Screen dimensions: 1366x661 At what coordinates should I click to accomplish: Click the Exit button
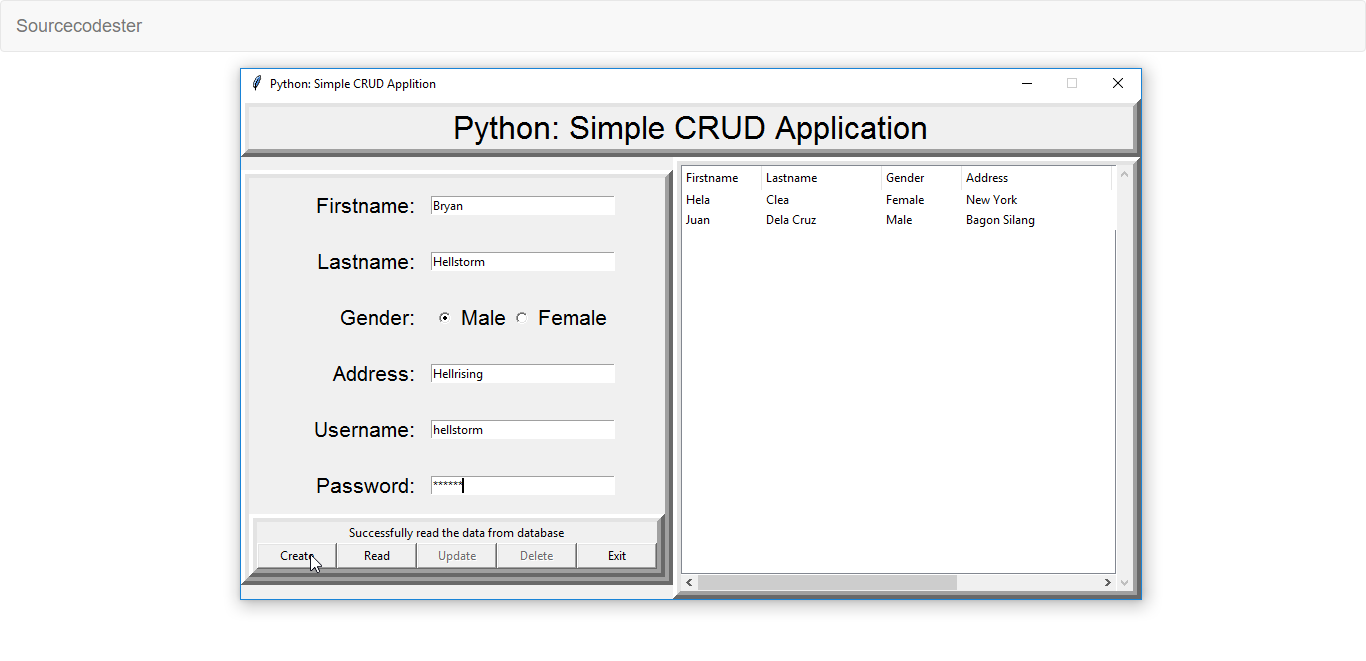click(616, 555)
